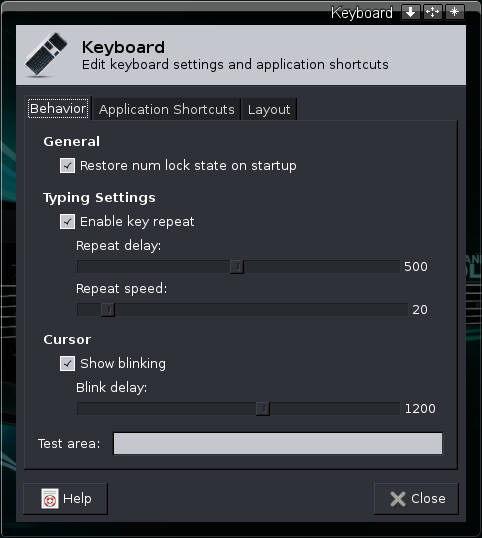Click inside the Test area field
This screenshot has width=482, height=538.
click(x=278, y=443)
